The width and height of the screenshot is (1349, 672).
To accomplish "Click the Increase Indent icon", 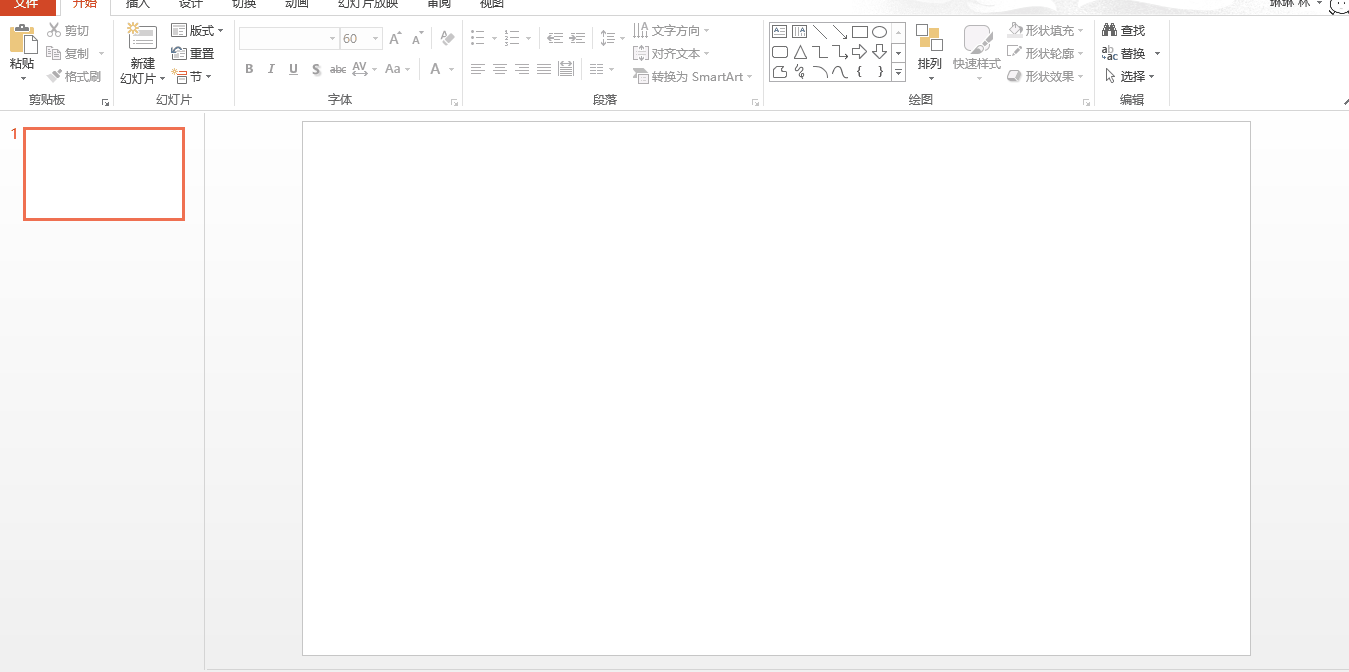I will tap(577, 39).
